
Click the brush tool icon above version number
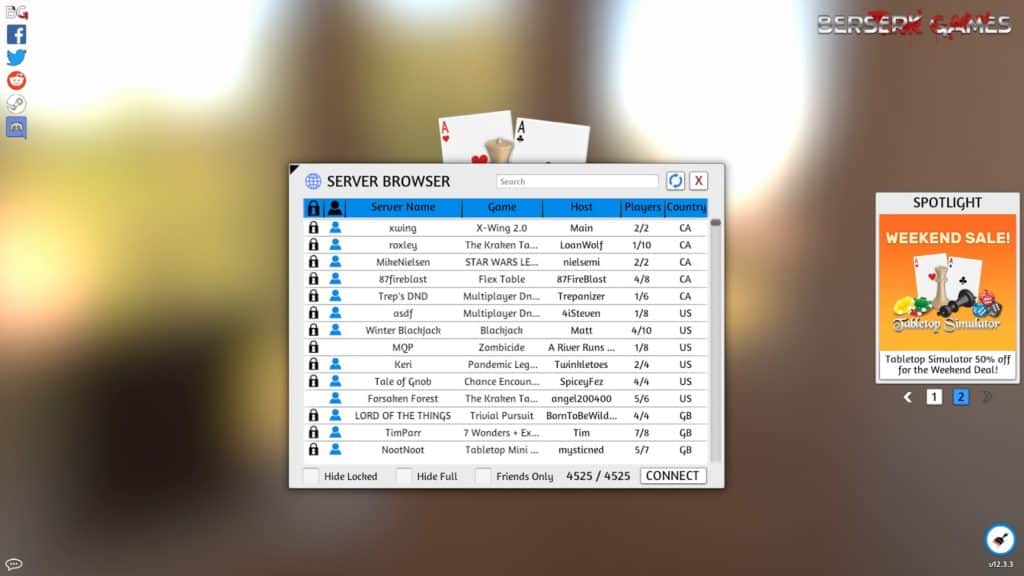point(1000,540)
